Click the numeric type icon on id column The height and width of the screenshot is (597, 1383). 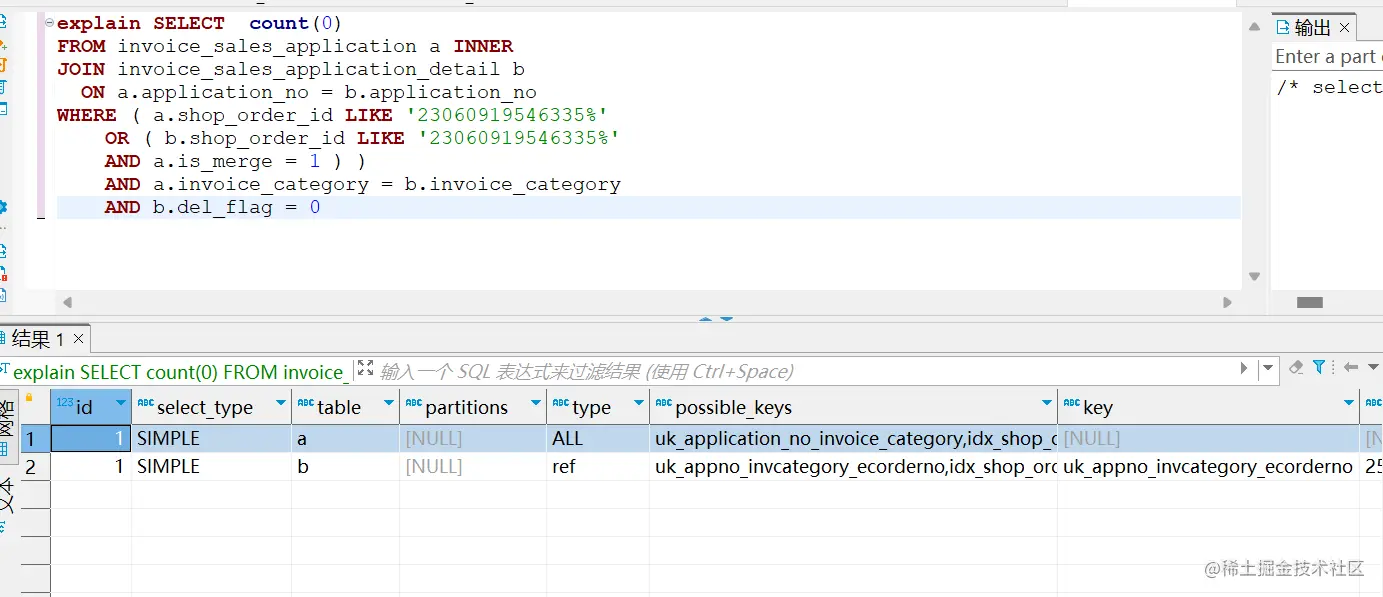click(64, 402)
